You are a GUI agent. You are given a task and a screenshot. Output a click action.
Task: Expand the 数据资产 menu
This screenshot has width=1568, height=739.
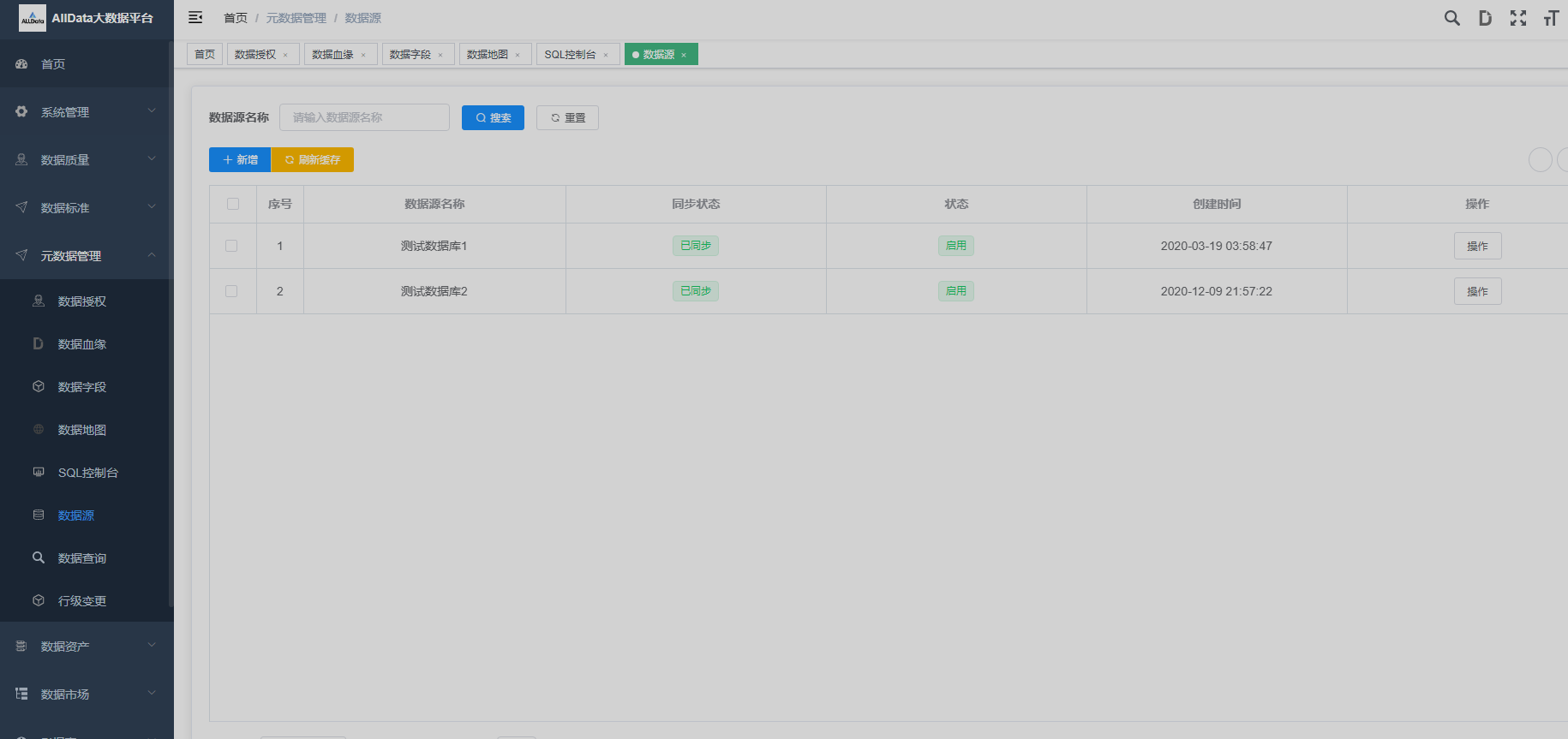click(x=152, y=646)
